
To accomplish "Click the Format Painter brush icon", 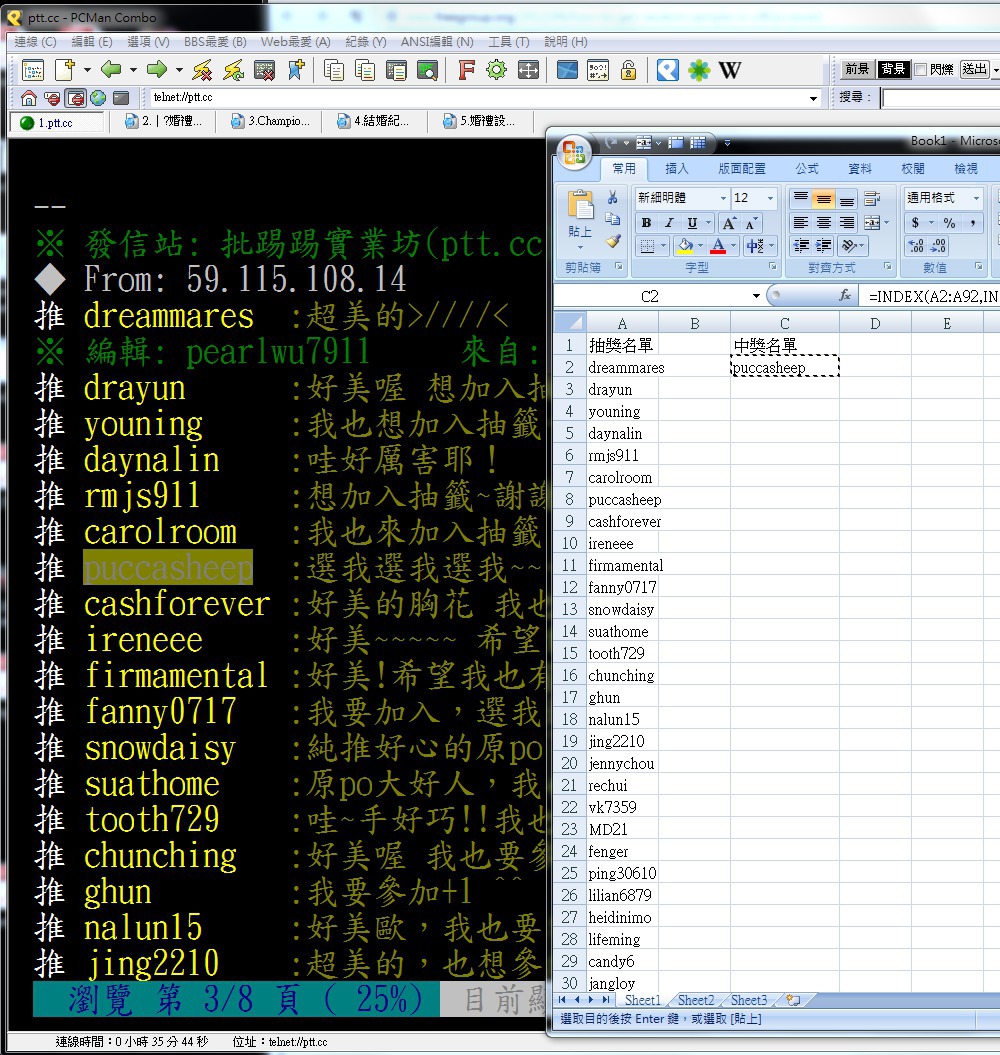I will (613, 241).
